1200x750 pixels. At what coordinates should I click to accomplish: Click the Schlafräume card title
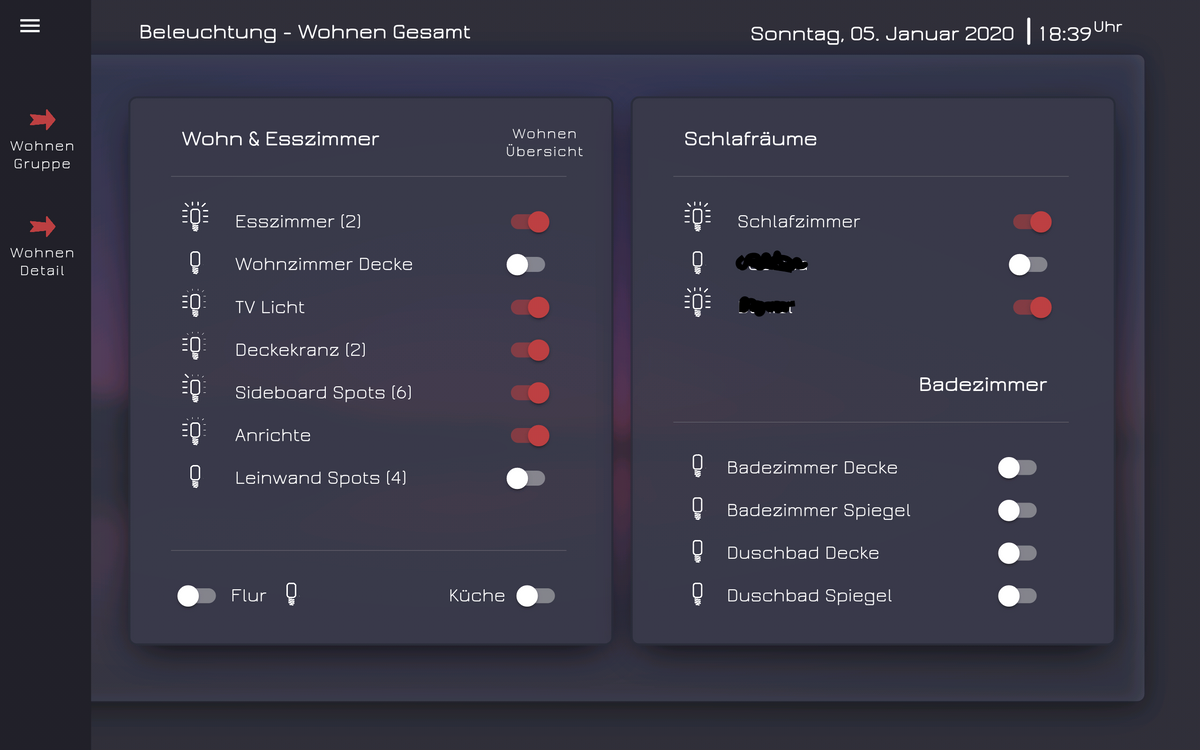[x=750, y=139]
